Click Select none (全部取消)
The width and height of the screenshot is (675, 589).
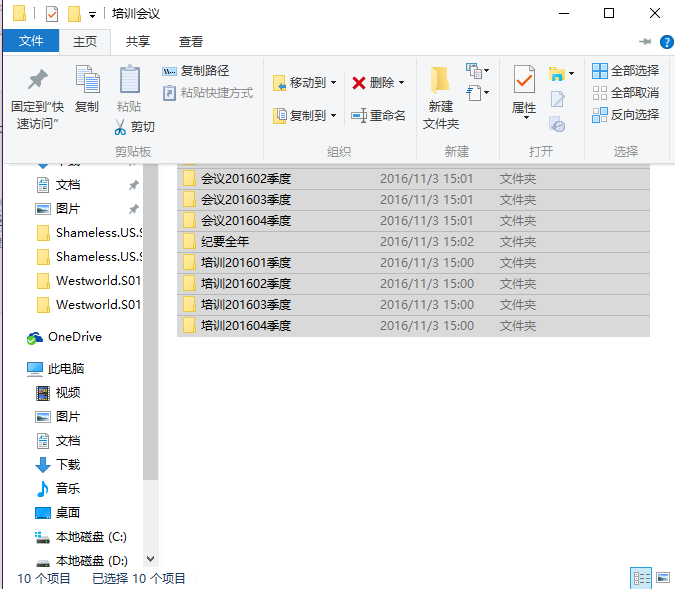pos(625,93)
